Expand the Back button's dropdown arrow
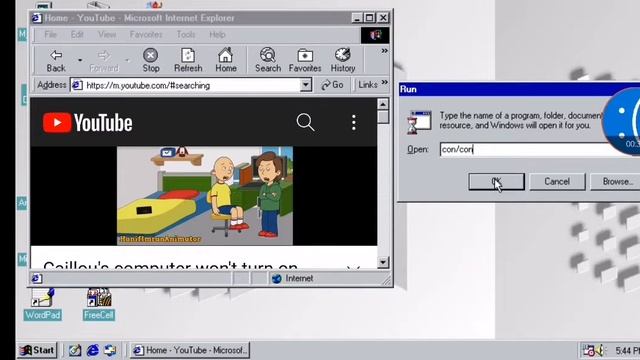 pos(80,60)
